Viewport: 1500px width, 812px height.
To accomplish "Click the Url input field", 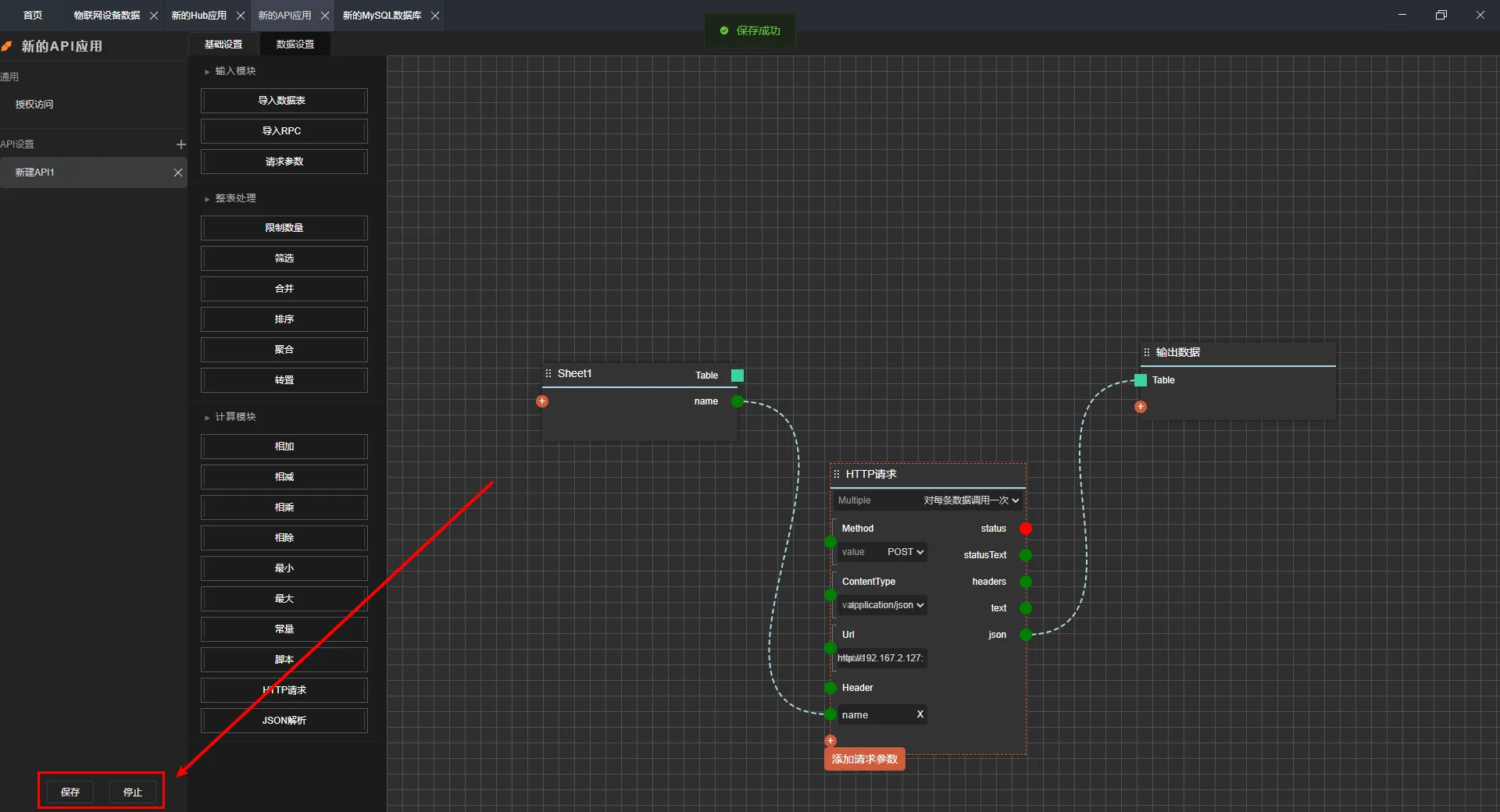I will tap(881, 658).
